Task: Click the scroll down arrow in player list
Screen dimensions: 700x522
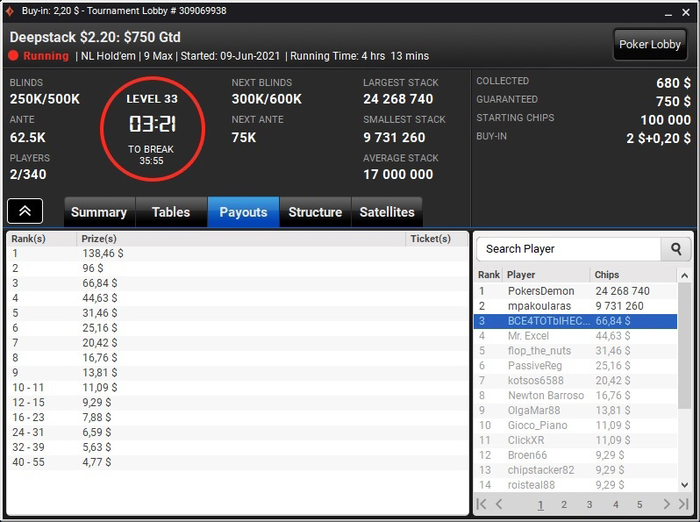Action: click(x=684, y=484)
